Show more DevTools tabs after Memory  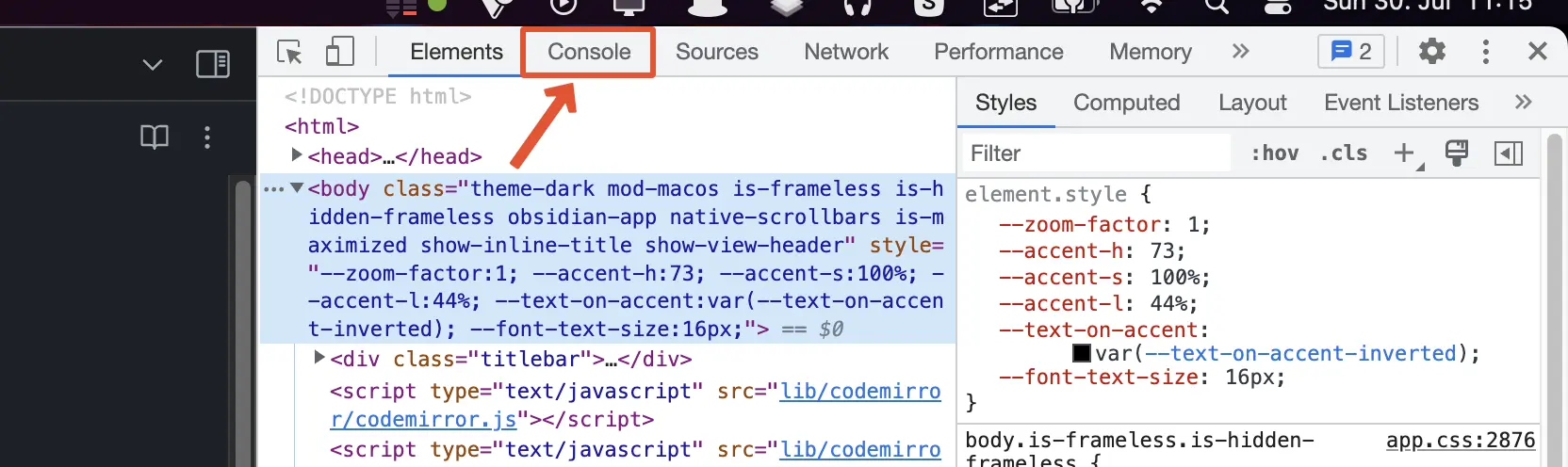pyautogui.click(x=1240, y=51)
